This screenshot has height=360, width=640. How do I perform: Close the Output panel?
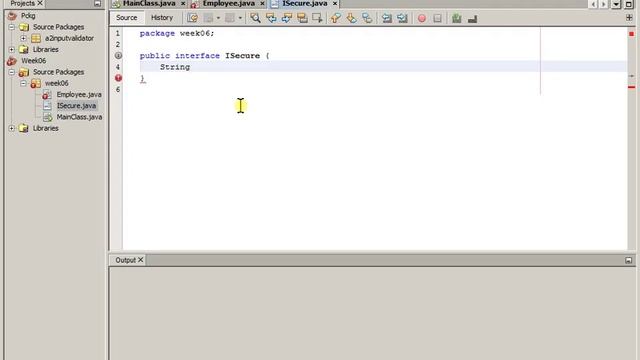(x=140, y=260)
